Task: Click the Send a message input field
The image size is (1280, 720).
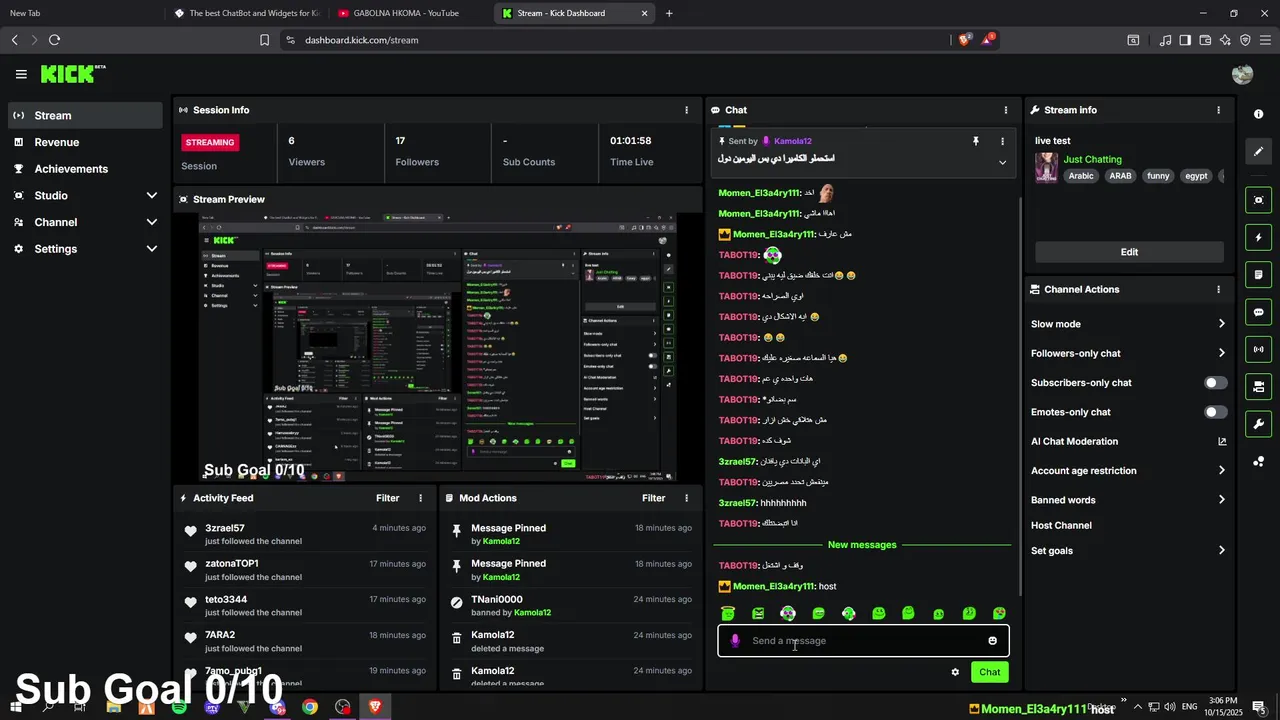Action: click(863, 641)
